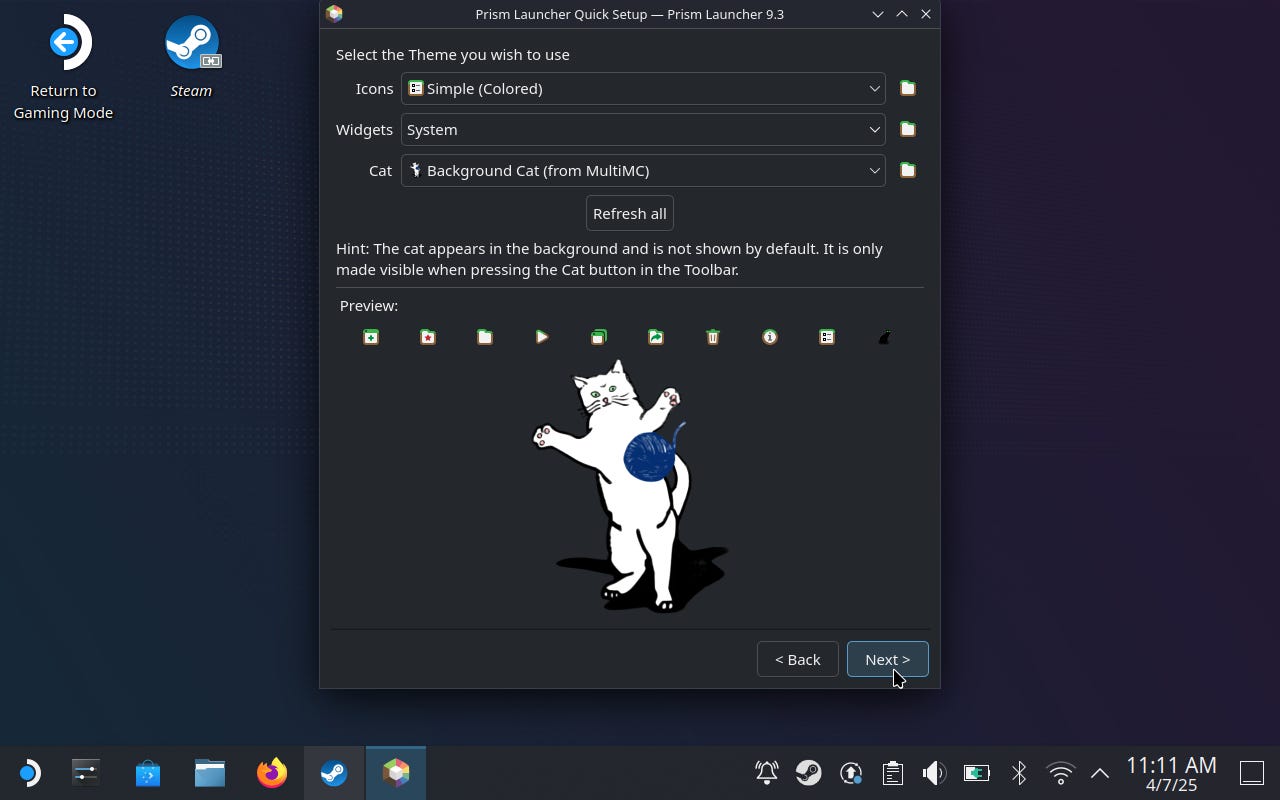Open Dolphin file manager from taskbar
Viewport: 1280px width, 800px height.
pos(210,773)
